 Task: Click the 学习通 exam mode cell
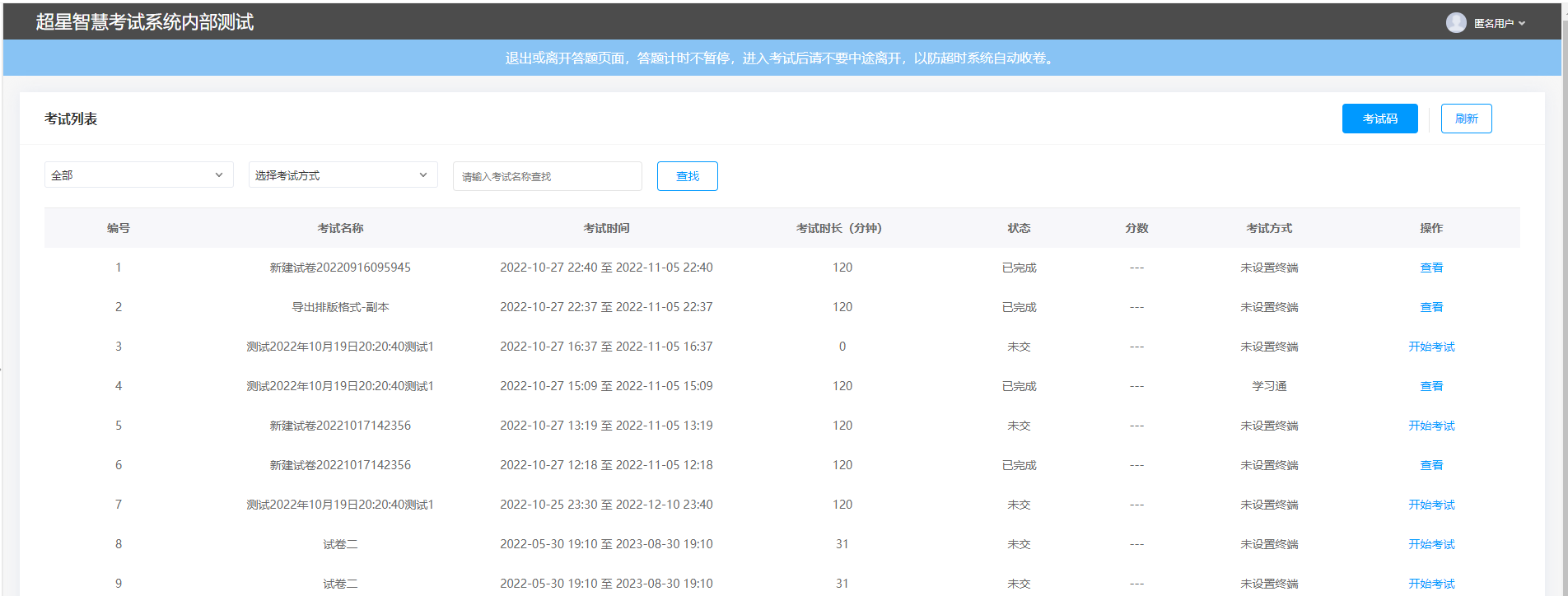pos(1269,386)
